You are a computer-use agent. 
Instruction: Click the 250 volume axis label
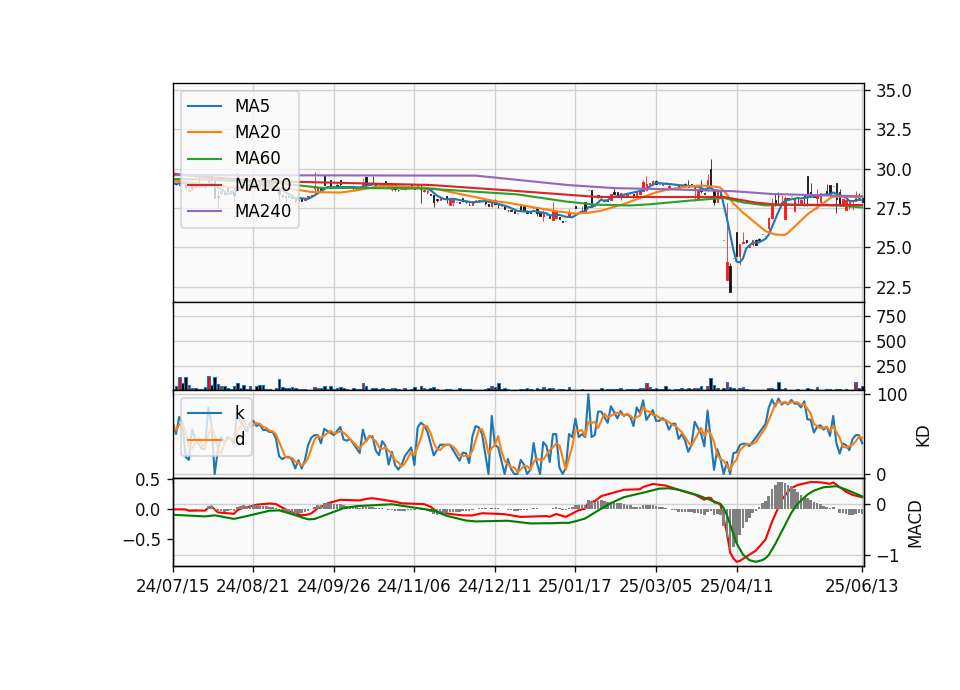coord(891,367)
